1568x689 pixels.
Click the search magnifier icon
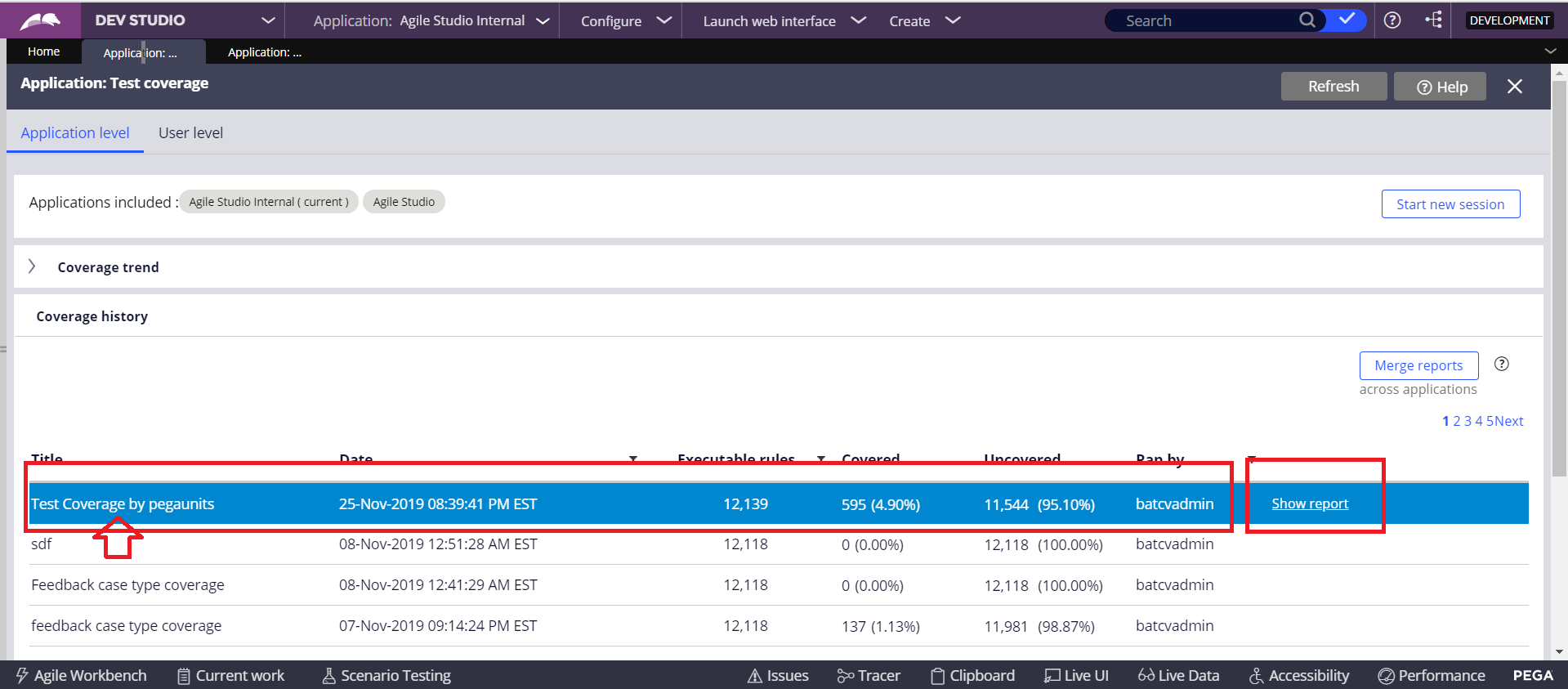[1307, 20]
